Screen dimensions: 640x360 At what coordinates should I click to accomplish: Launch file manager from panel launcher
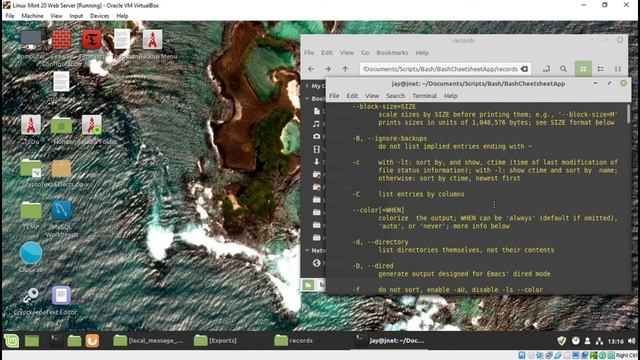tap(74, 340)
